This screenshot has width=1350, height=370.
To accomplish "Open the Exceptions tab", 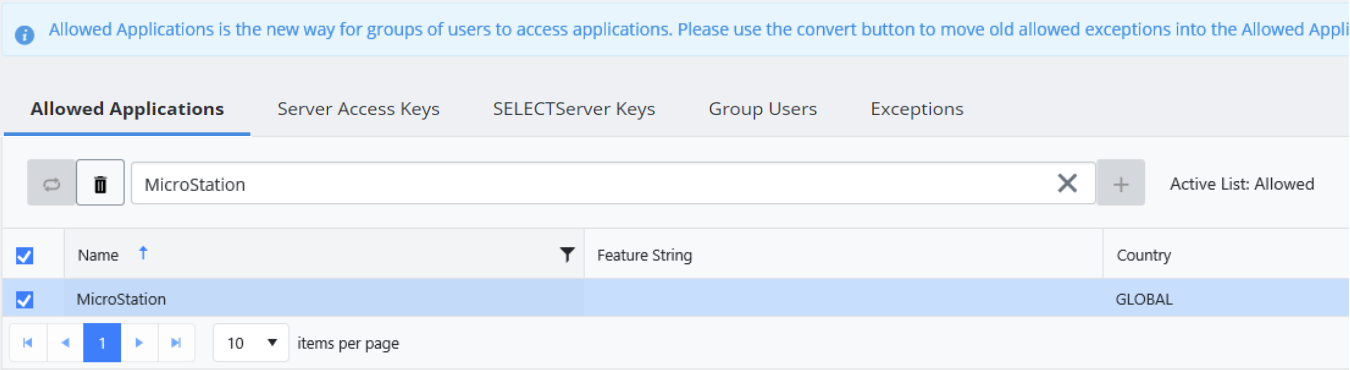I will coord(917,109).
